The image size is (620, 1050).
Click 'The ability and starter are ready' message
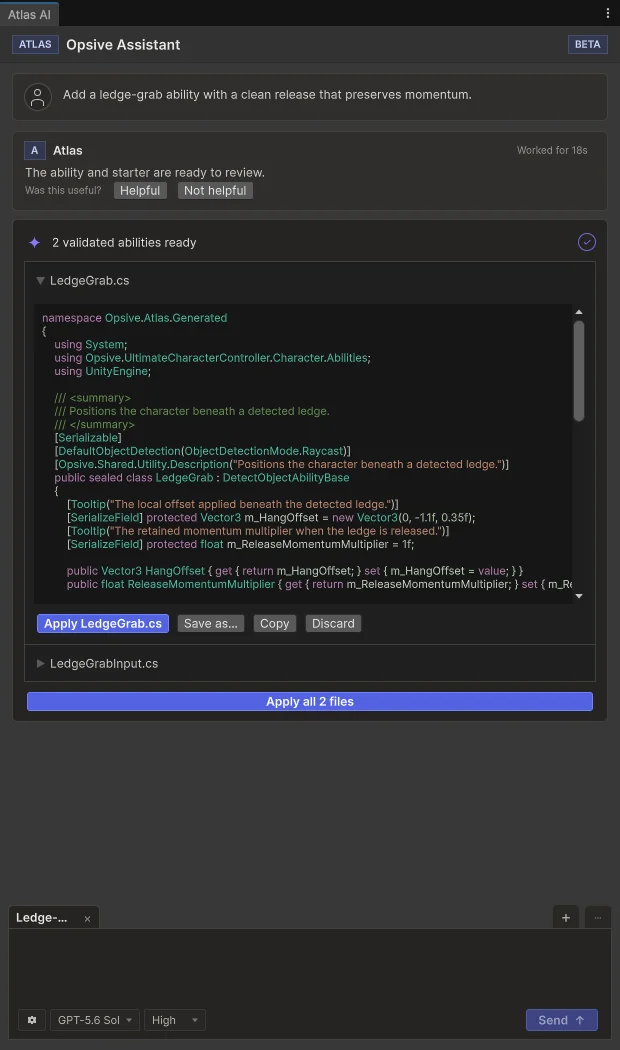[145, 172]
